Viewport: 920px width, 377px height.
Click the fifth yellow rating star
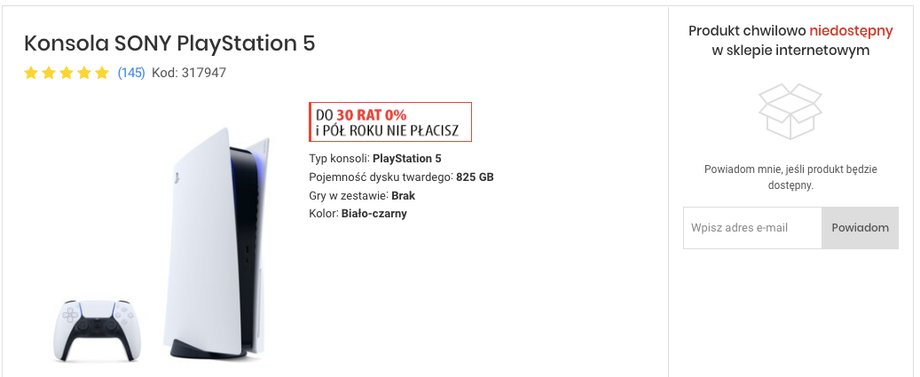(102, 73)
